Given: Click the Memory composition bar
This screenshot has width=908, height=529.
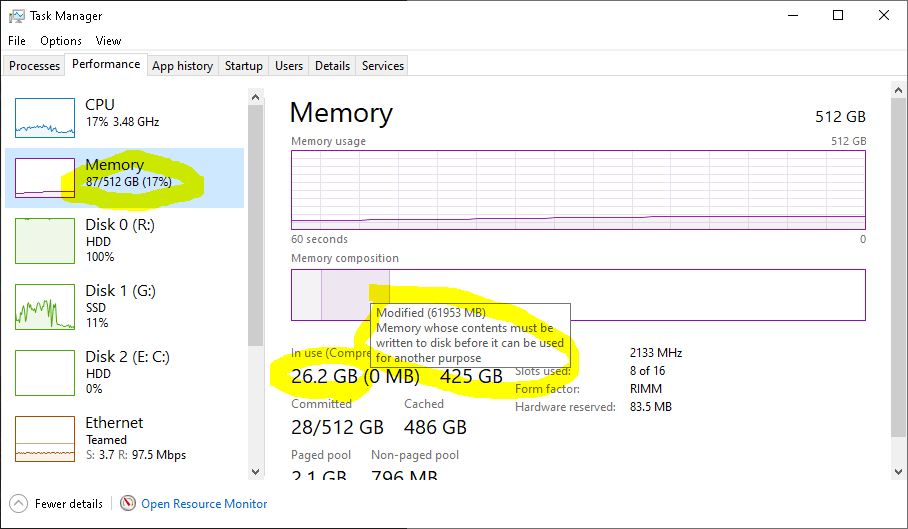Looking at the screenshot, I should tap(620, 295).
